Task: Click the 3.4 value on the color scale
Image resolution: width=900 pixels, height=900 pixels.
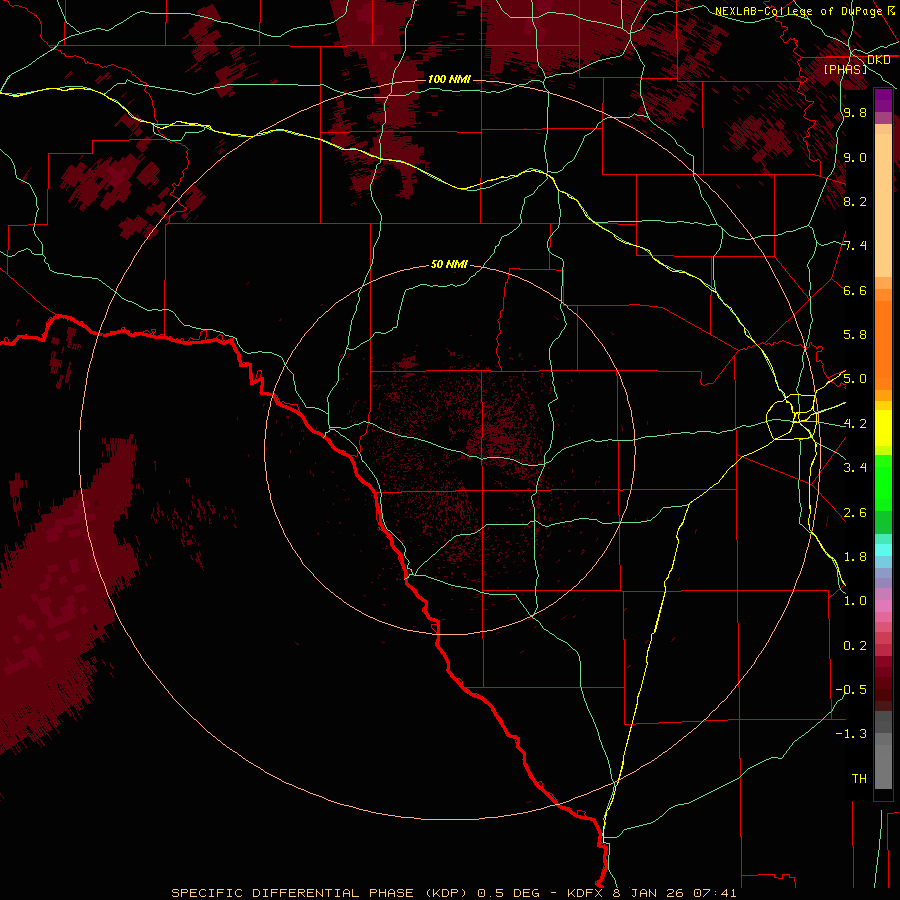Action: (x=855, y=468)
